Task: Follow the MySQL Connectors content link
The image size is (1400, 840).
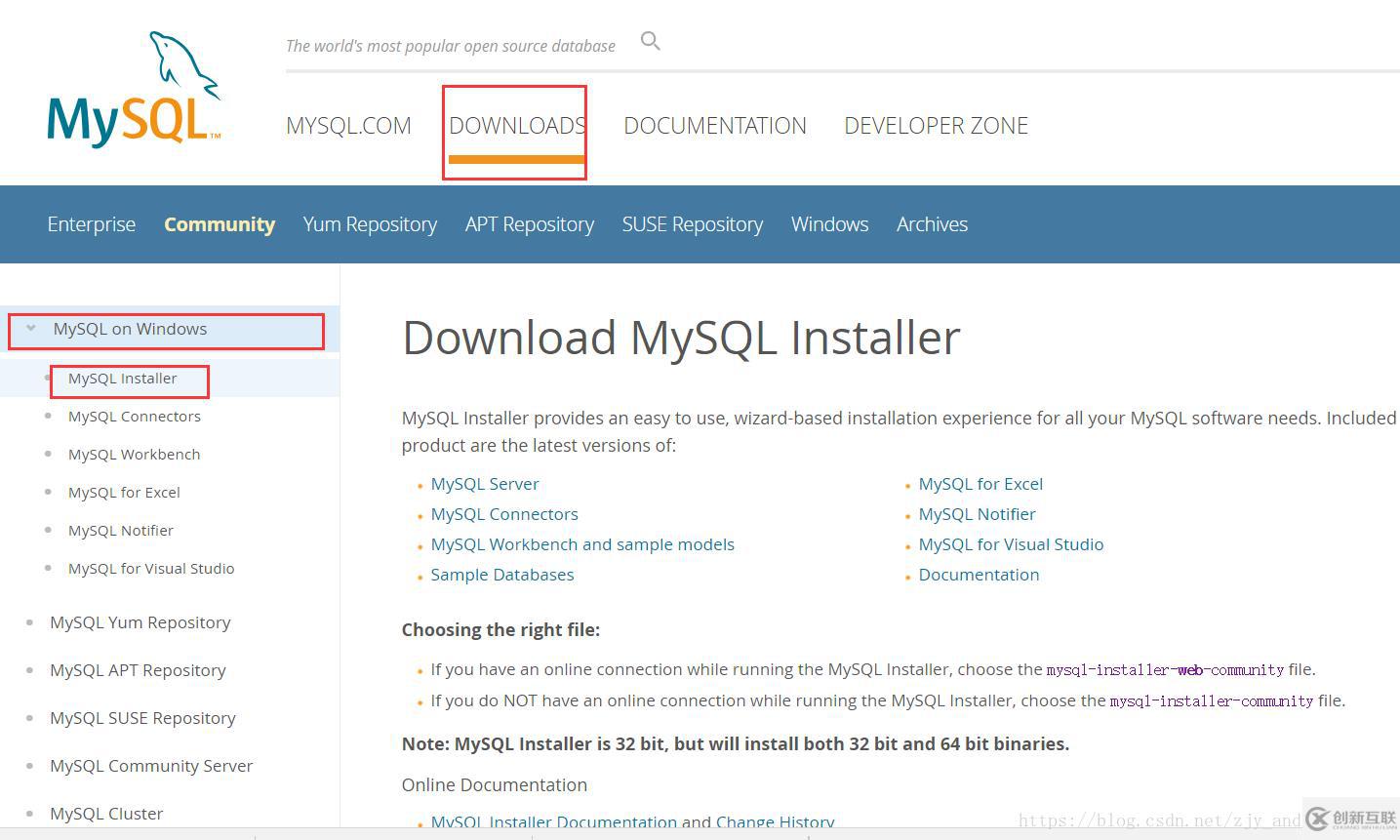Action: coord(504,514)
